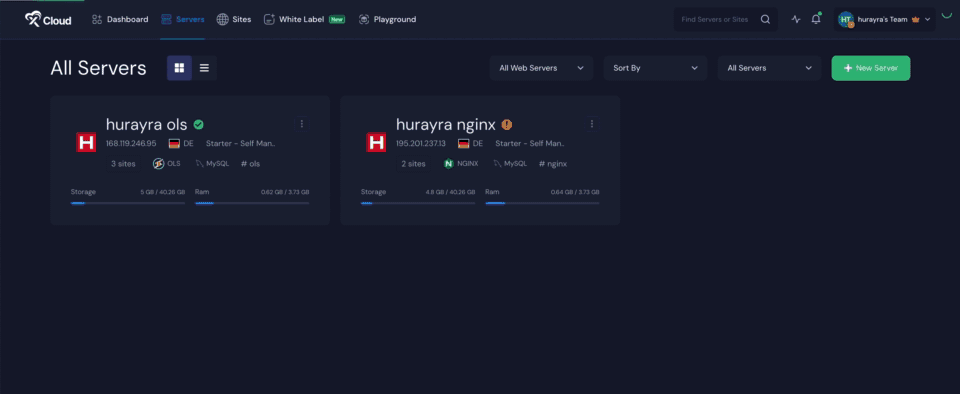Screen dimensions: 960x394
Task: Click the Hetzner logo on hurayra ols
Action: [86, 143]
